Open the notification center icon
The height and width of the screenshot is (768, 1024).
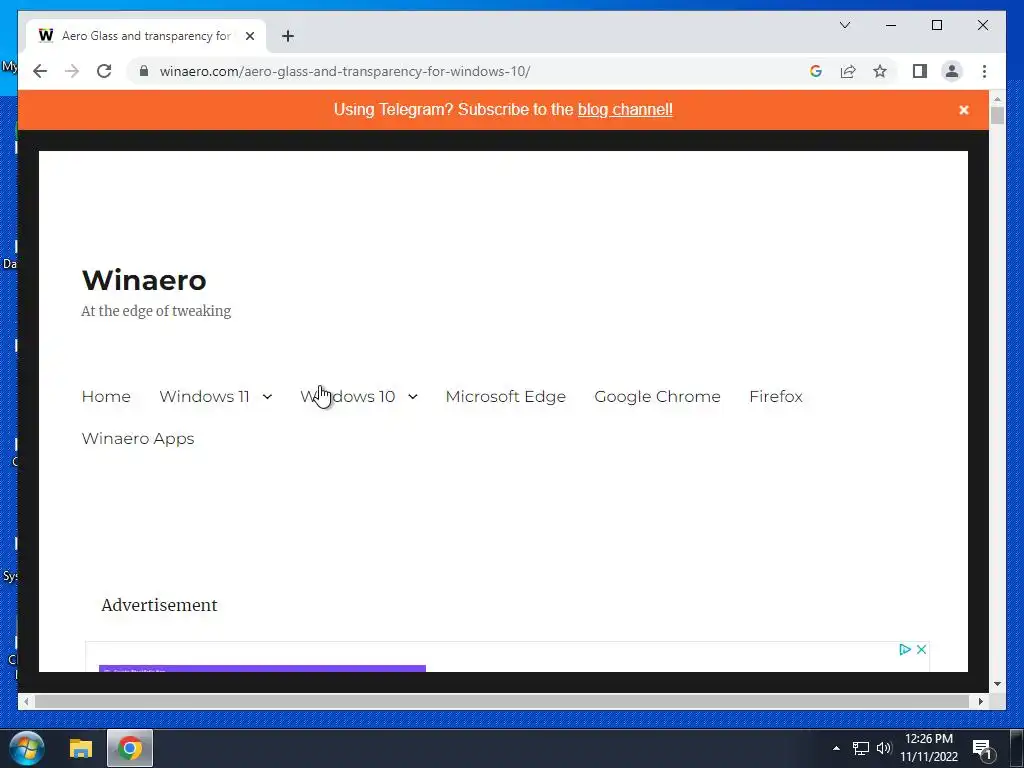(x=982, y=749)
